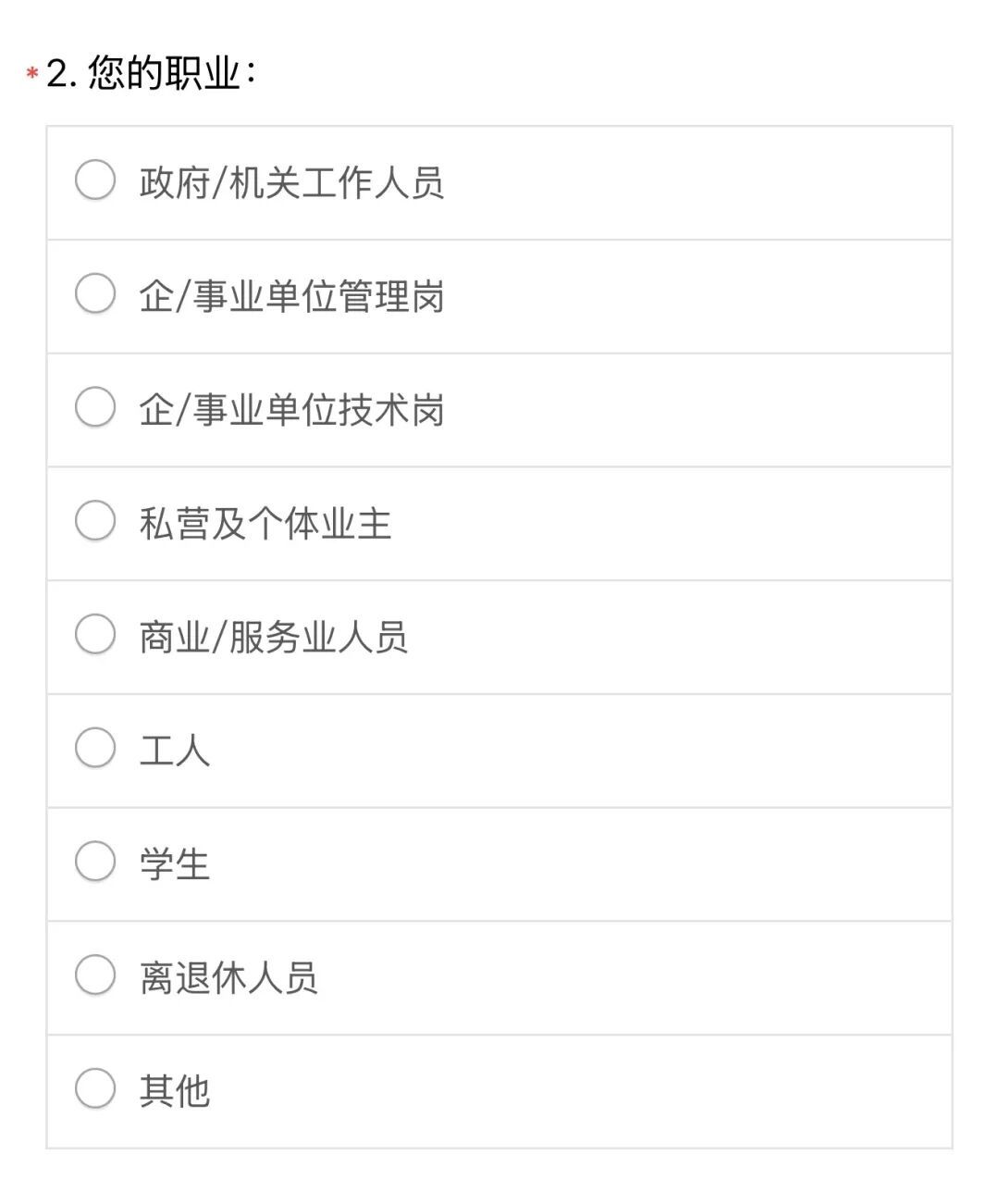The image size is (999, 1204).
Task: Tap the 企/事业单位技术岗 label text
Action: point(291,411)
